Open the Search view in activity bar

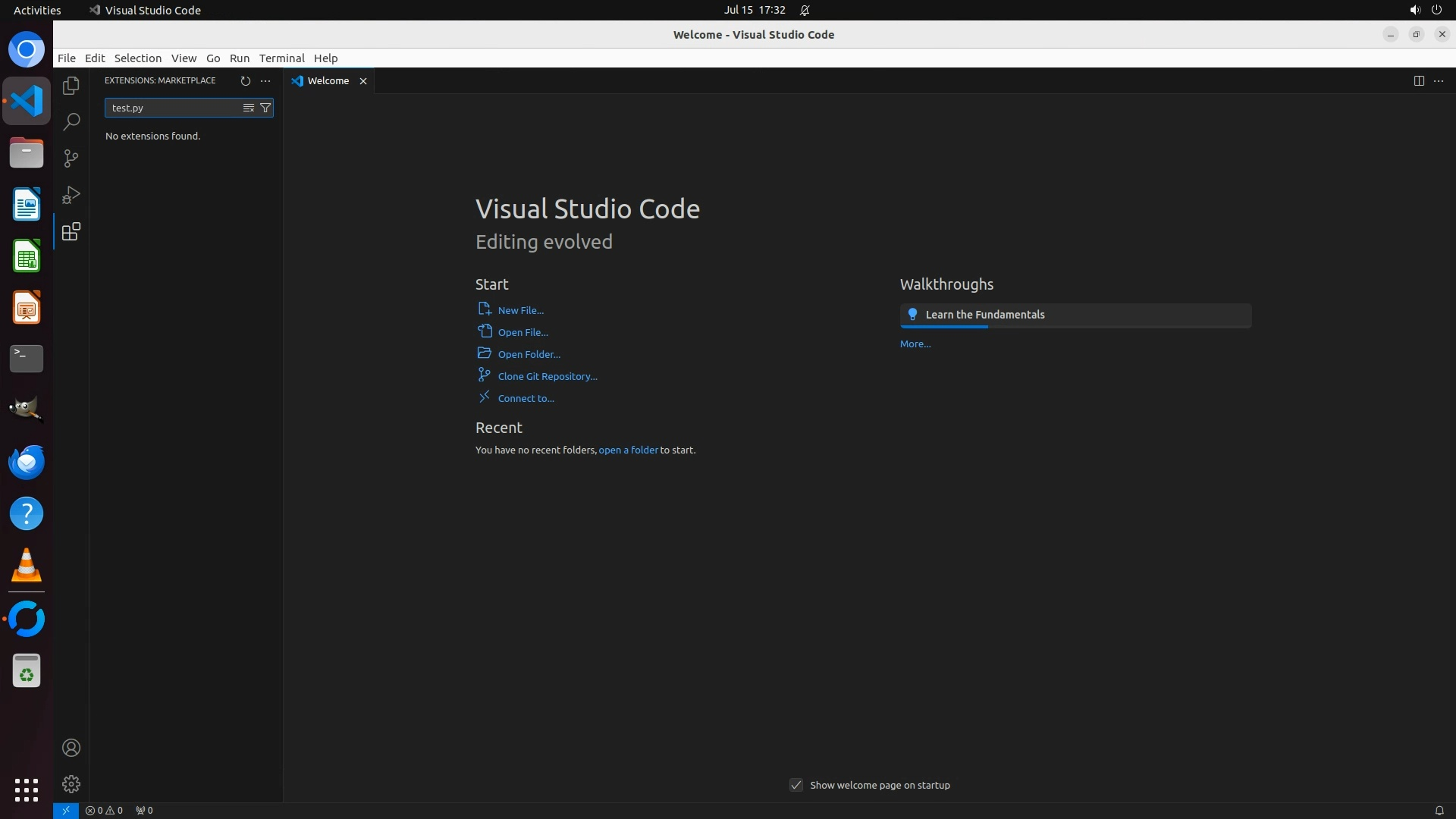71,122
